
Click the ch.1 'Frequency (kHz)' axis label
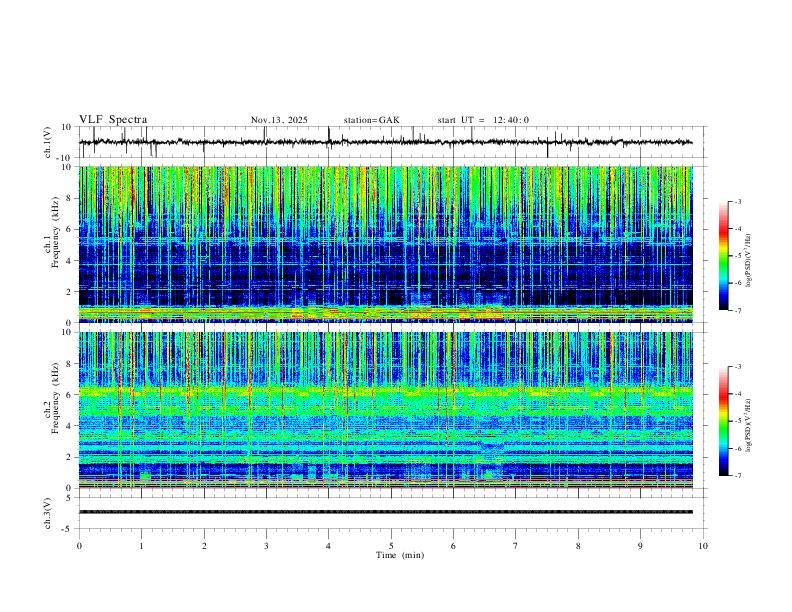pyautogui.click(x=55, y=233)
